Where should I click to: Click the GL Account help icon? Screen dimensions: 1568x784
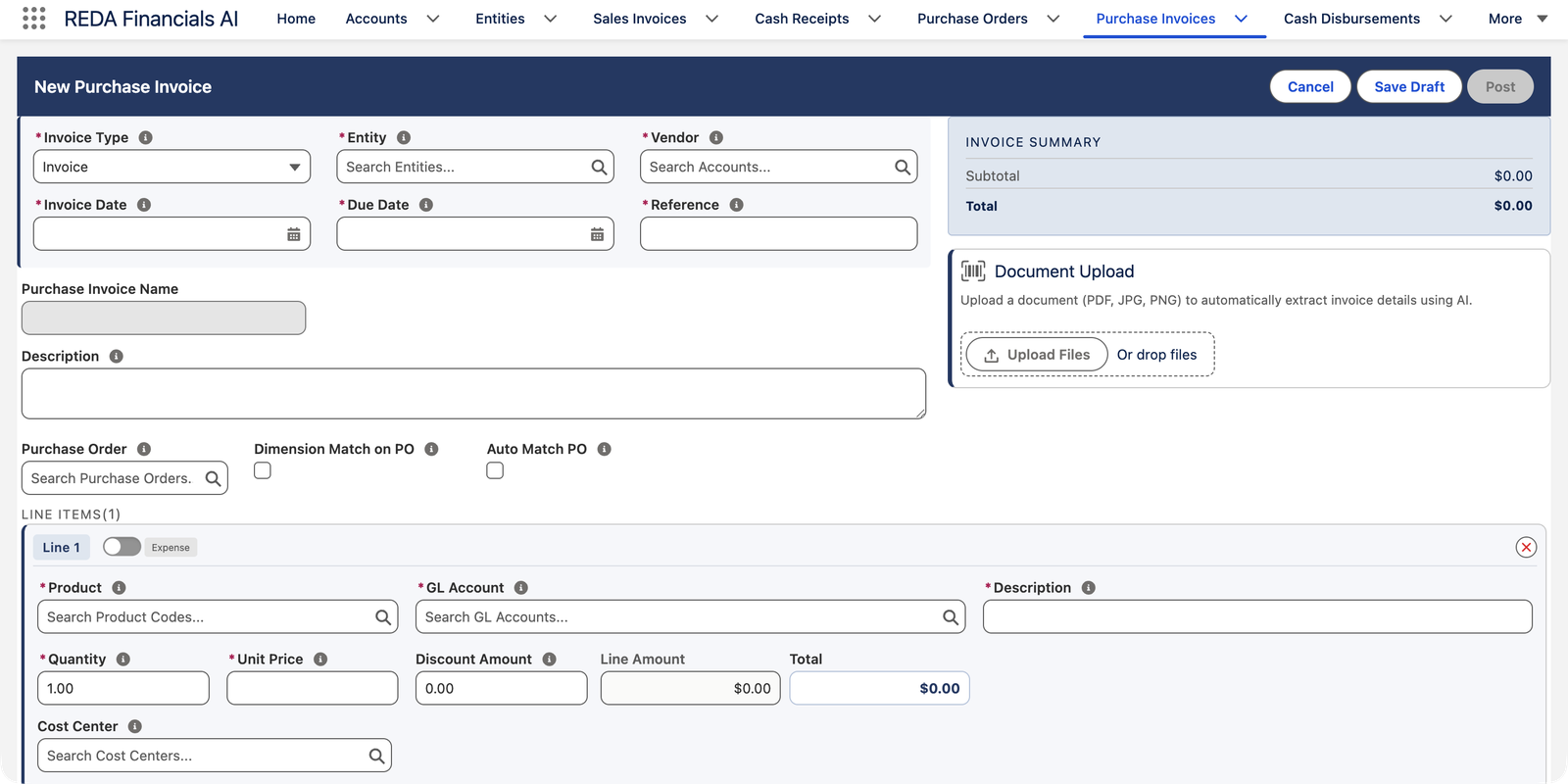(521, 588)
